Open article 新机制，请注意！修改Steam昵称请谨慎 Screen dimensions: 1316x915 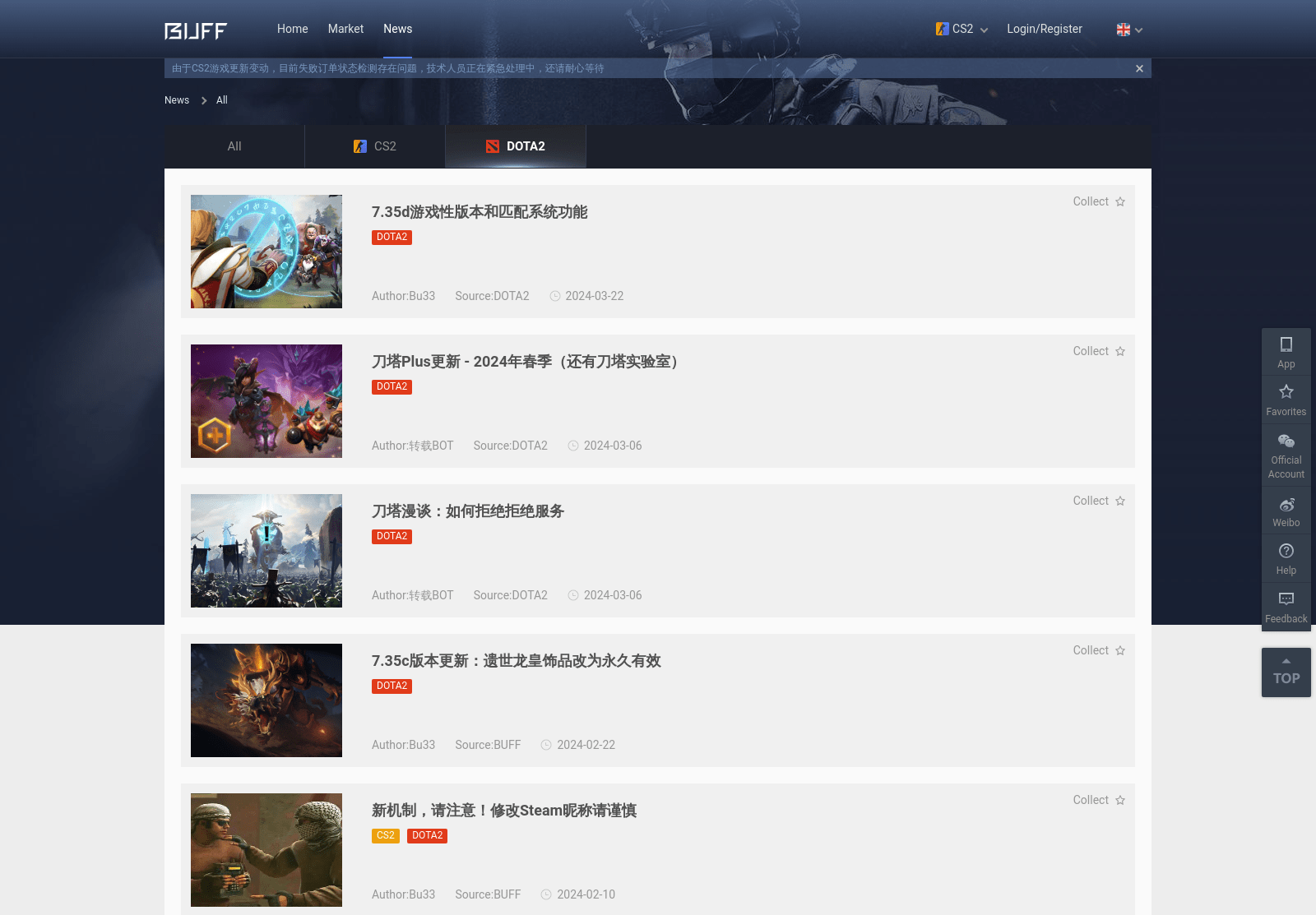[504, 811]
